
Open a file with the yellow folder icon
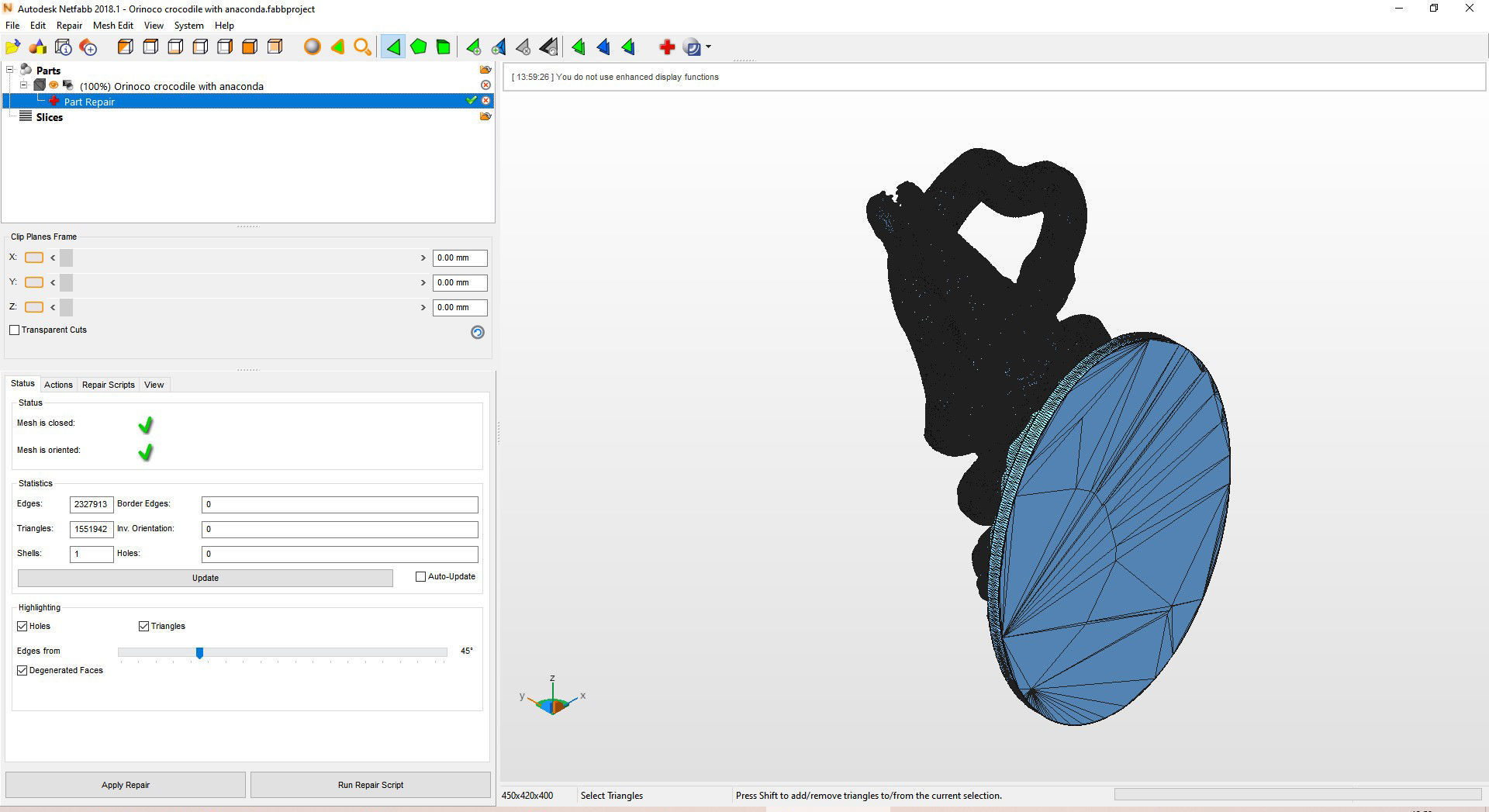(13, 47)
